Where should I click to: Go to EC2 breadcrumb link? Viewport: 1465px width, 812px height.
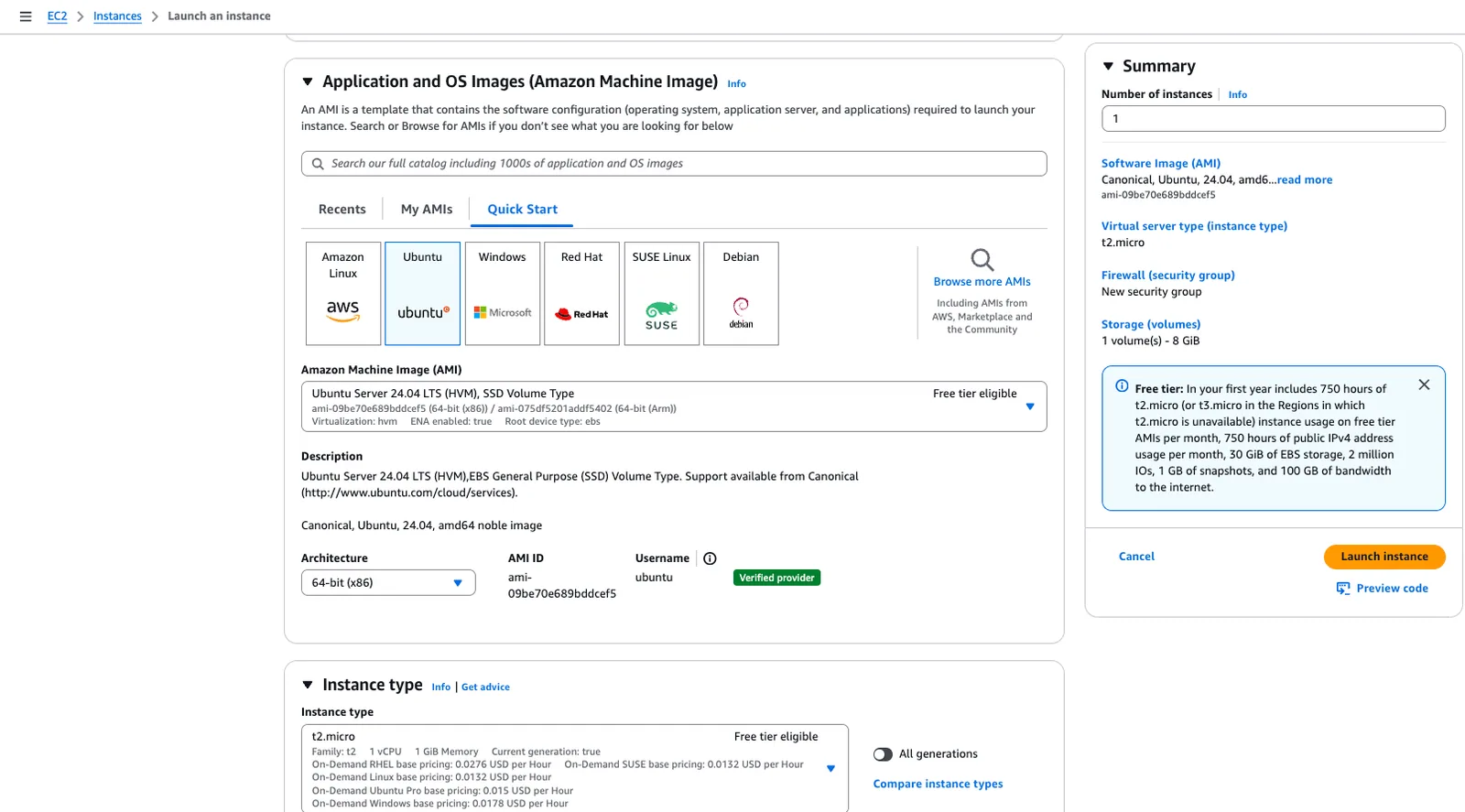(x=57, y=16)
